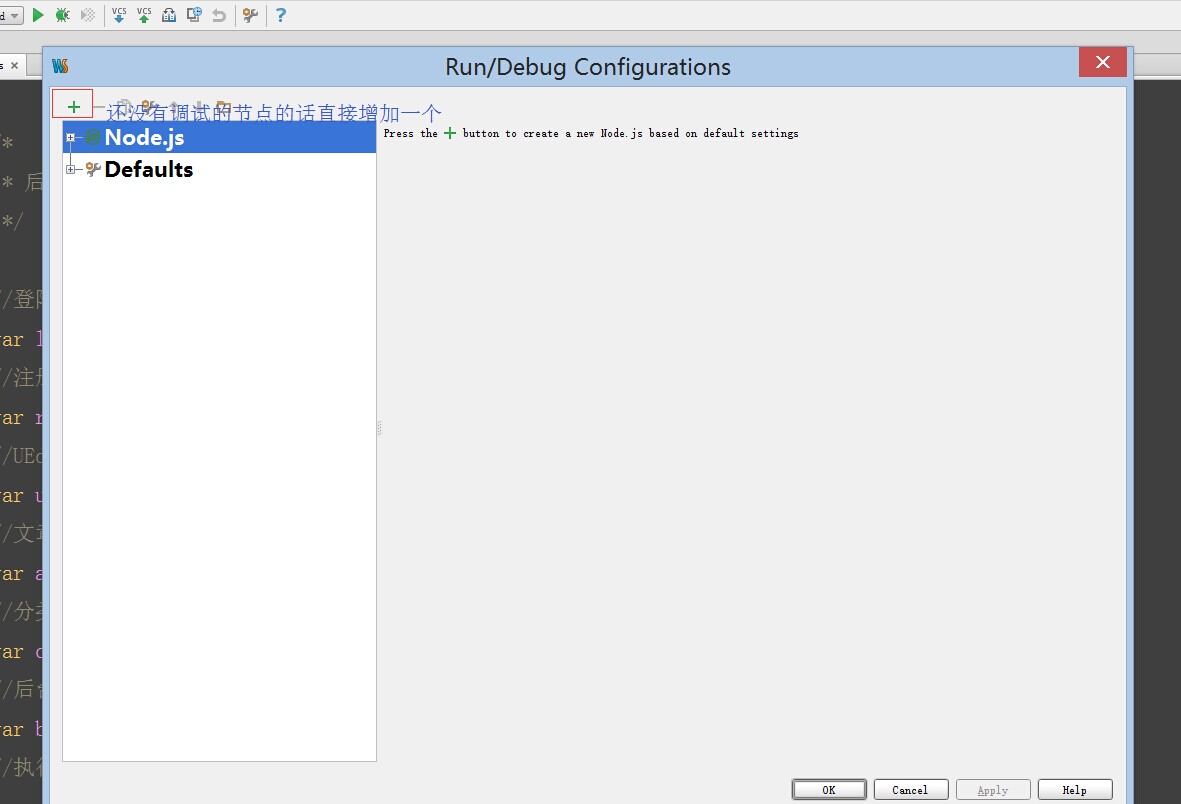Show history via the clock-and-monitor toolbar icon
The height and width of the screenshot is (804, 1181).
coord(194,15)
